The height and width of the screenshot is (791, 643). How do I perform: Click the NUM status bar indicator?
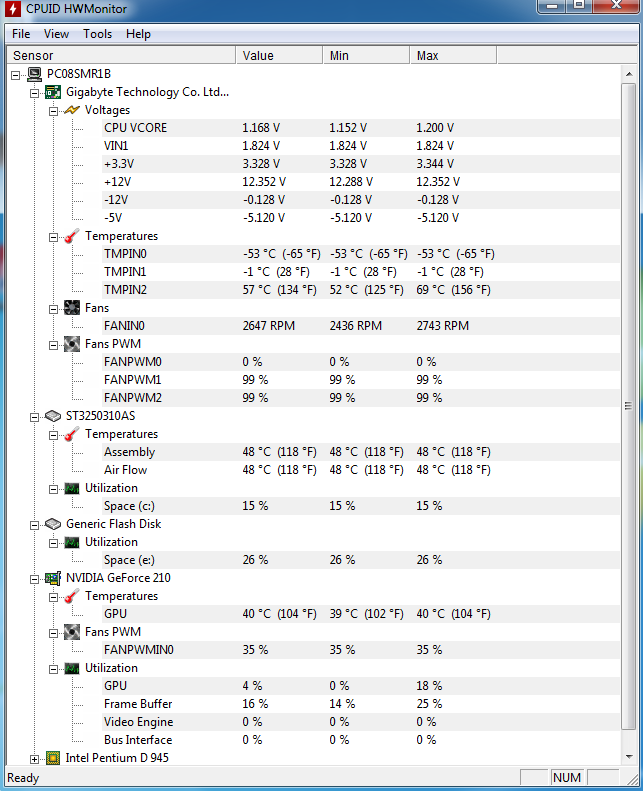[567, 777]
